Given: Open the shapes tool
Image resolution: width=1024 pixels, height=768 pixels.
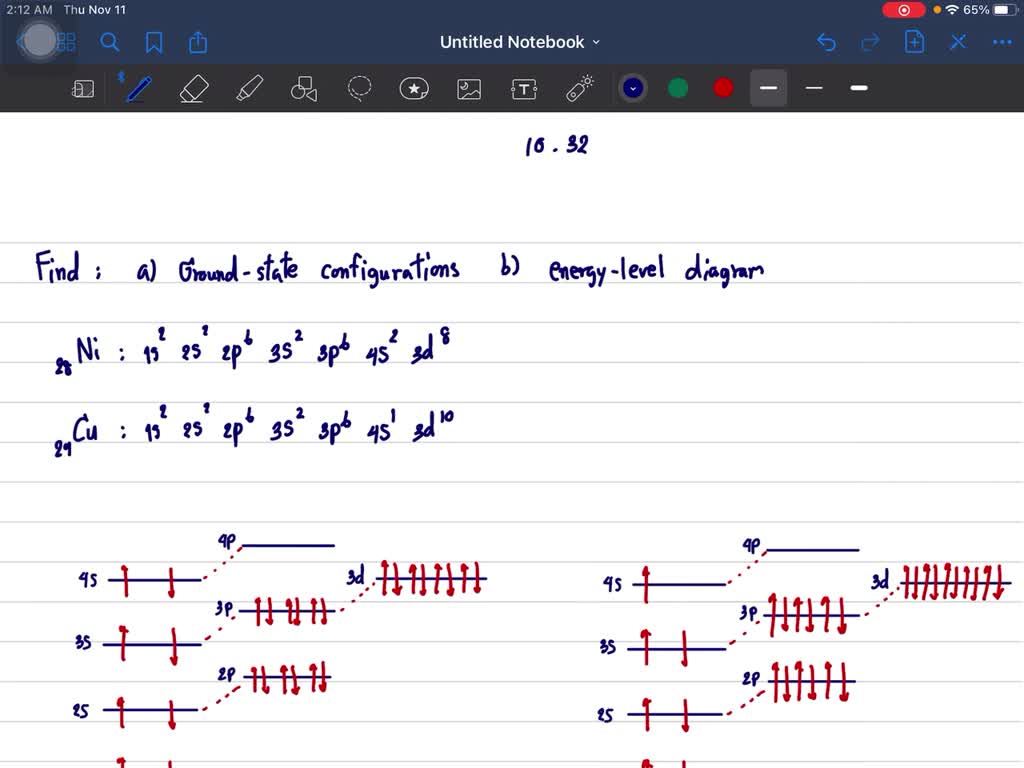Looking at the screenshot, I should point(304,88).
